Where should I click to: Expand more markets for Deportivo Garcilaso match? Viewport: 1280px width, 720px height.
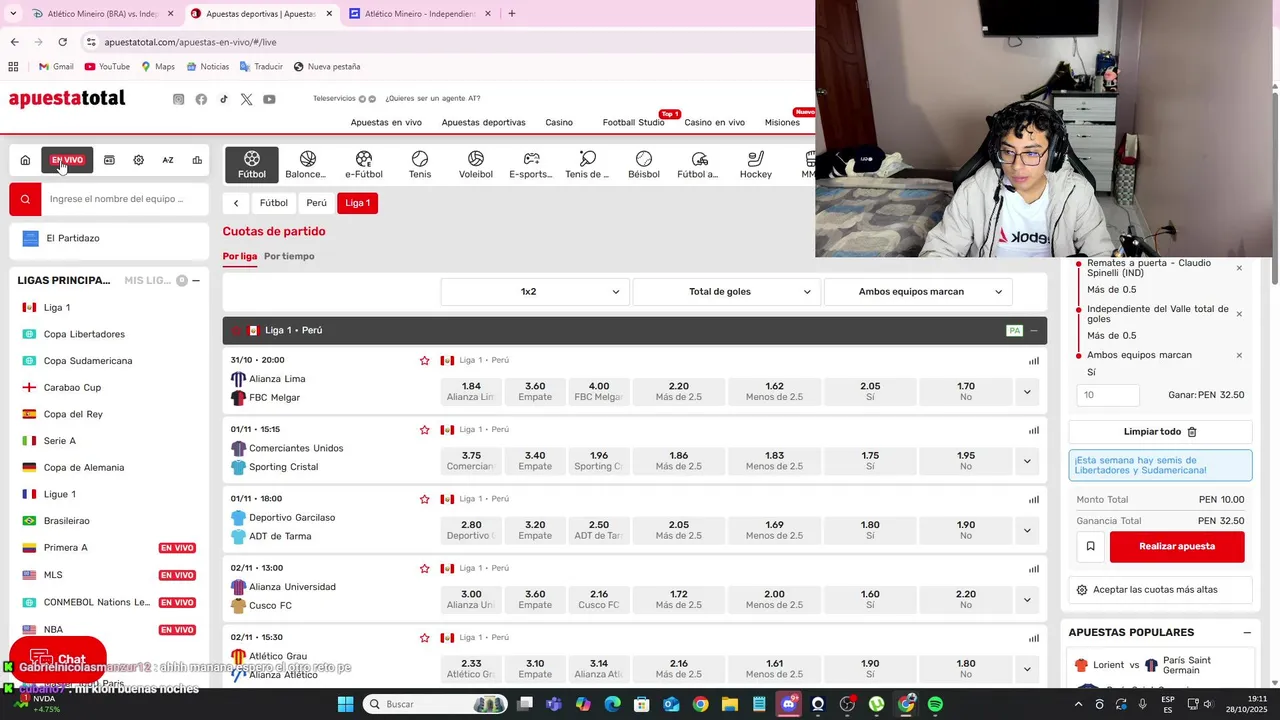click(x=1026, y=530)
